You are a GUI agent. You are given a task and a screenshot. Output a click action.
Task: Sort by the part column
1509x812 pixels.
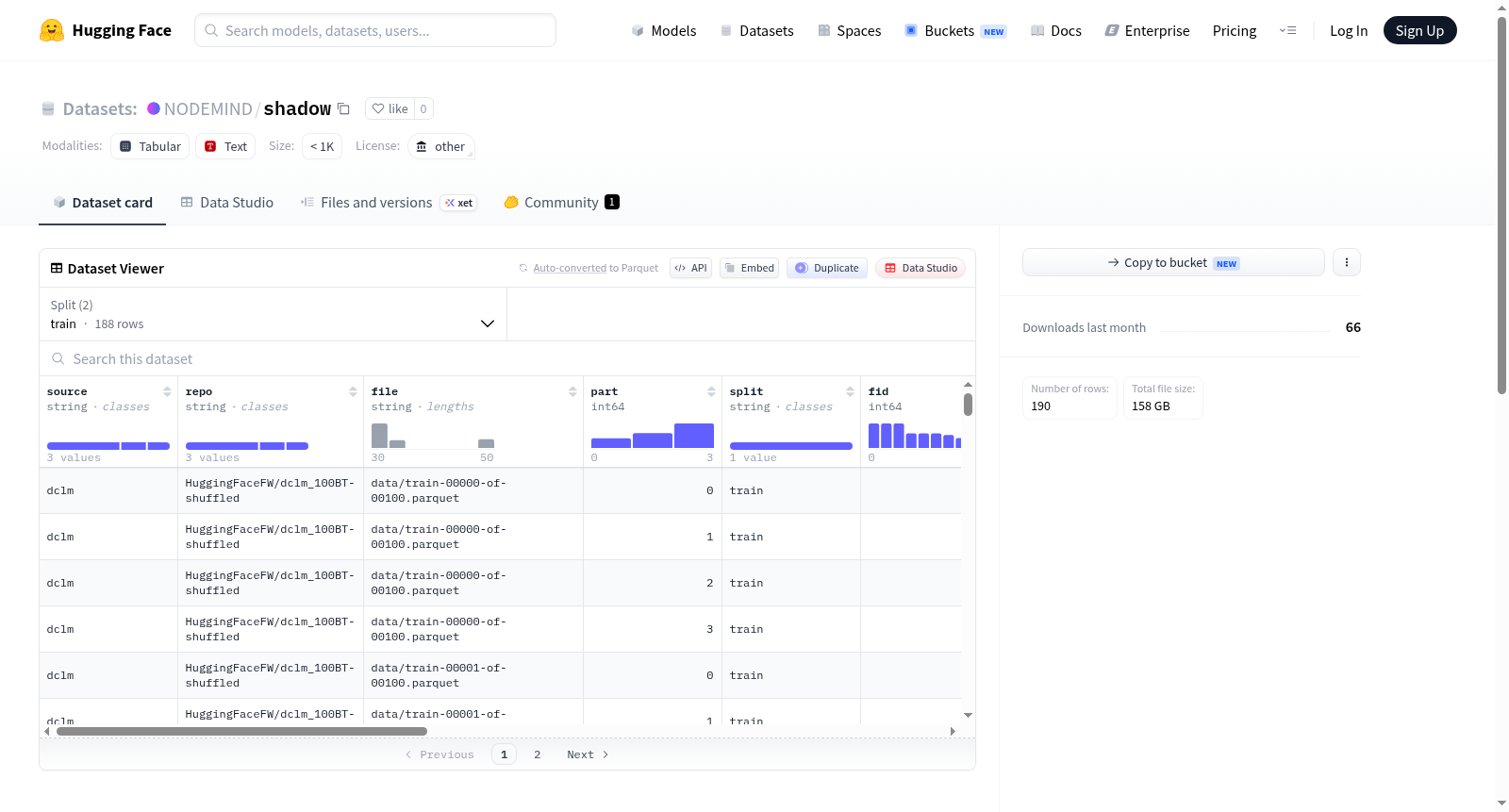point(711,391)
